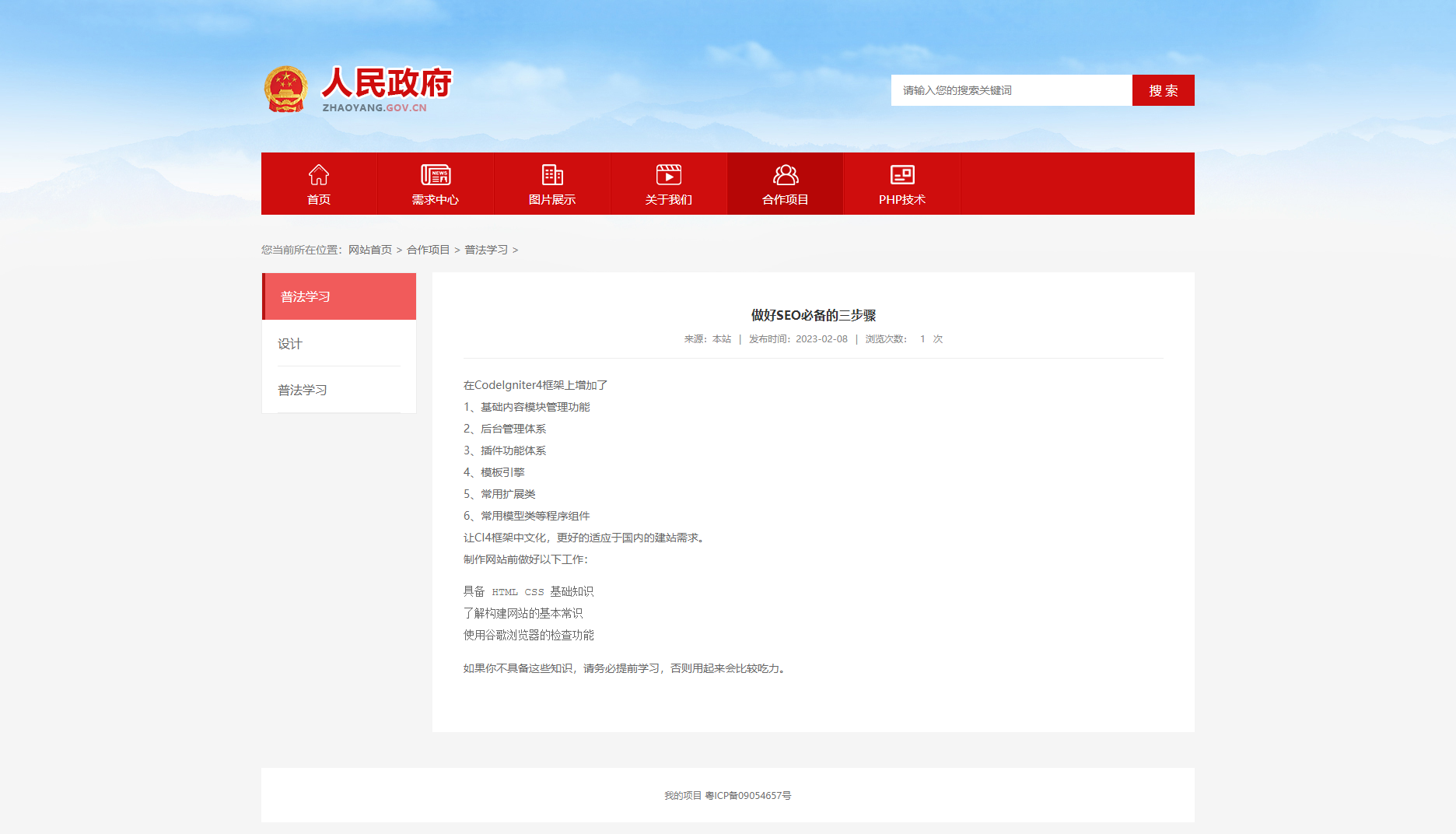This screenshot has width=1456, height=834.
Task: Focus the search keyword input field
Action: click(1011, 90)
